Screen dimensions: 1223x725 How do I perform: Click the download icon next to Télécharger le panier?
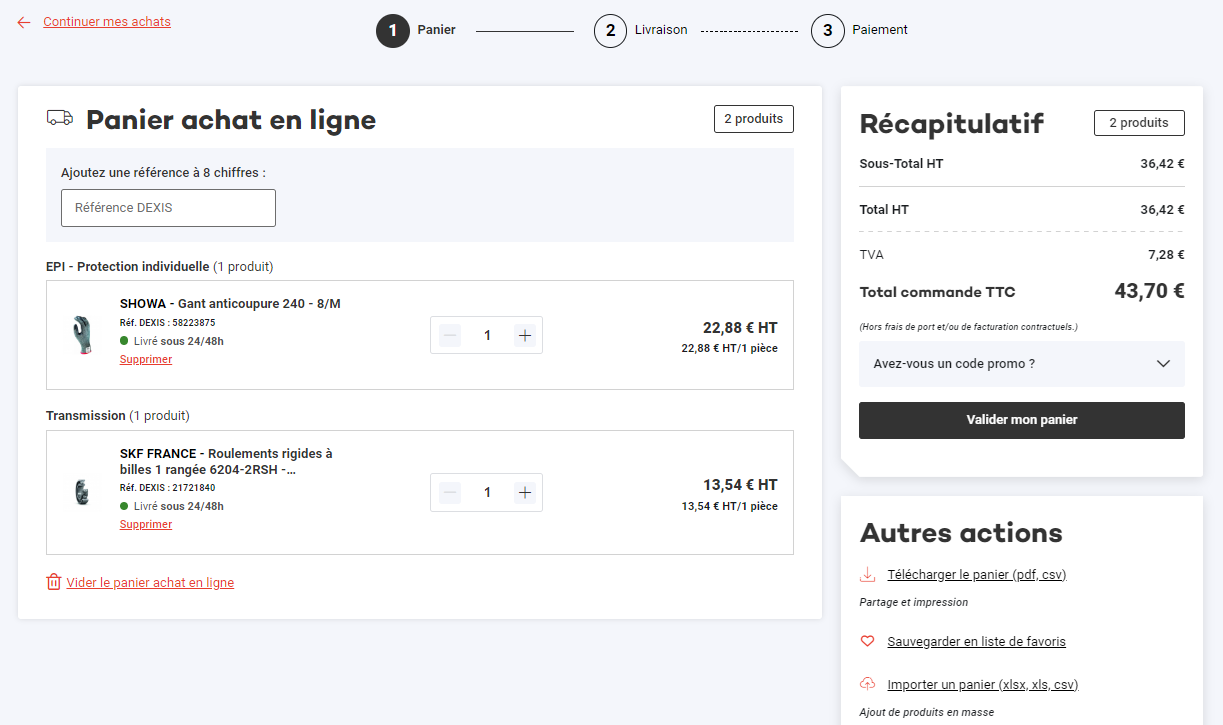[866, 573]
